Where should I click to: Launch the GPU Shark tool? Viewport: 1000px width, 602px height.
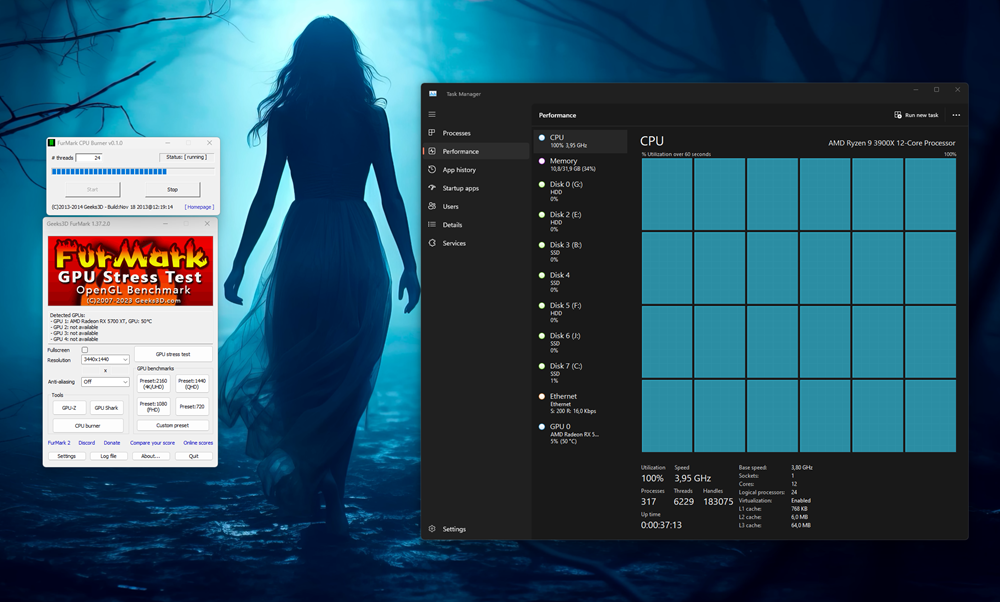point(107,407)
